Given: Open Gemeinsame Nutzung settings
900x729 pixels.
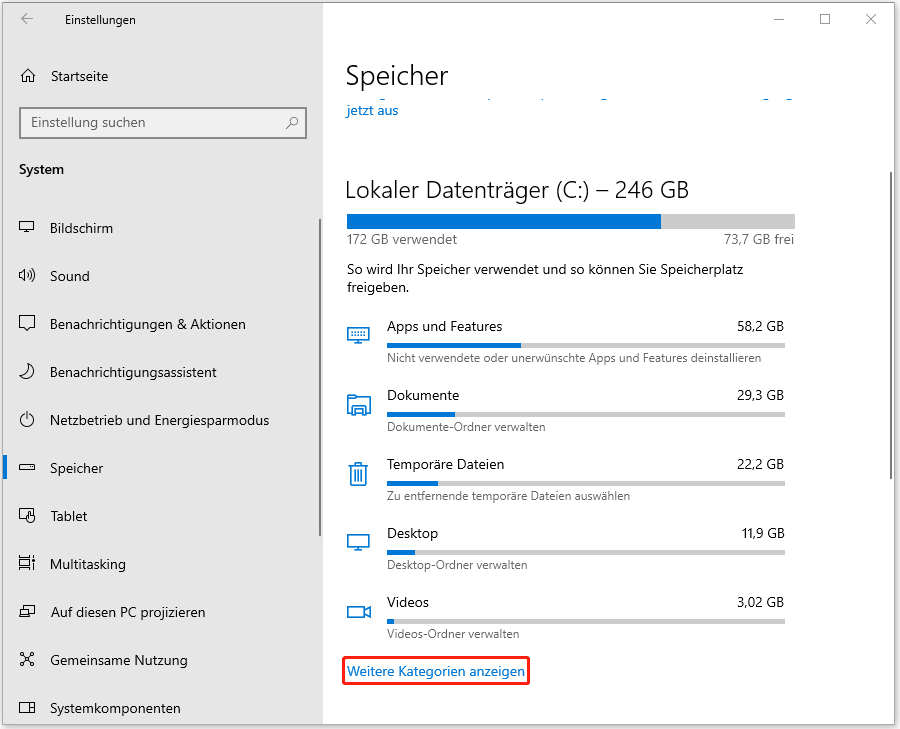Looking at the screenshot, I should 161,660.
